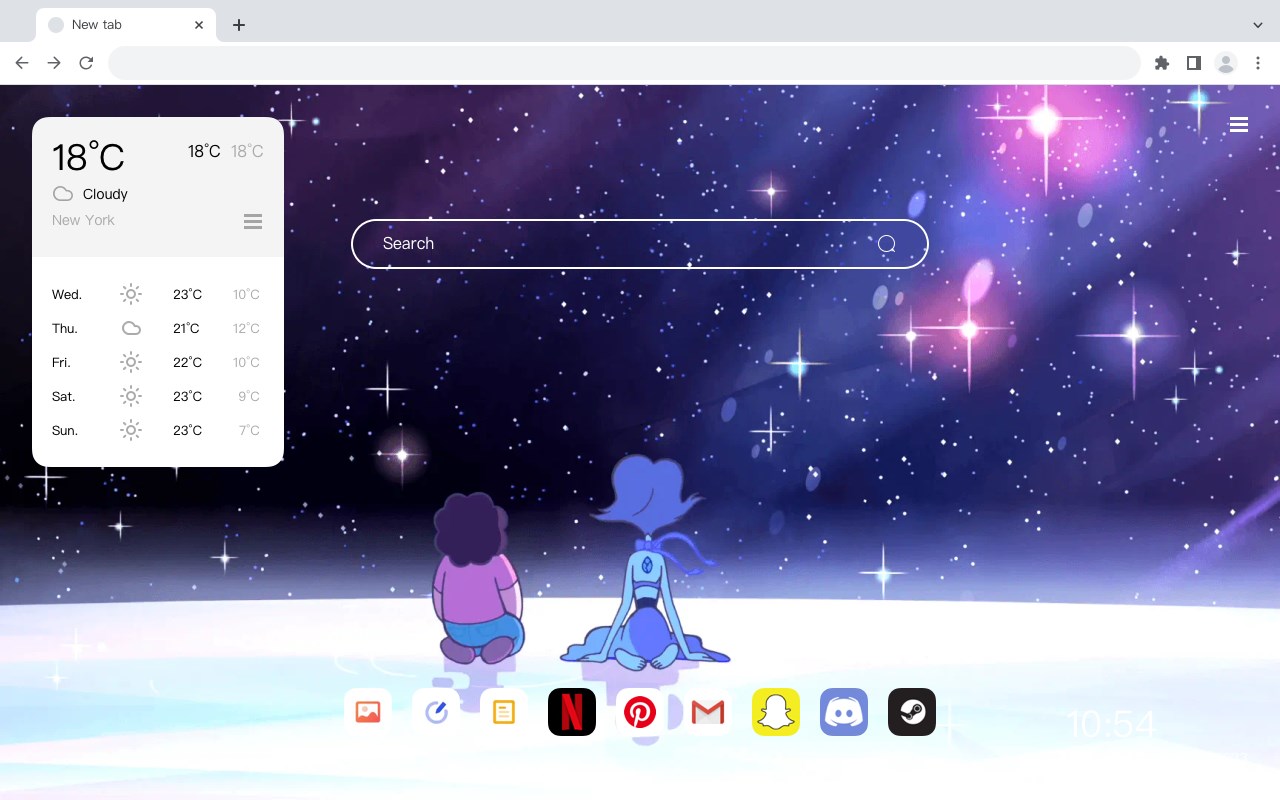Go forward to next page
The width and height of the screenshot is (1280, 800).
click(x=54, y=63)
